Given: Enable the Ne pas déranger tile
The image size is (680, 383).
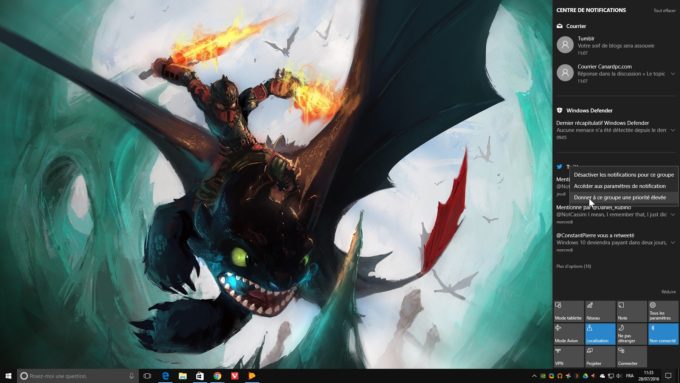Looking at the screenshot, I should coord(631,334).
